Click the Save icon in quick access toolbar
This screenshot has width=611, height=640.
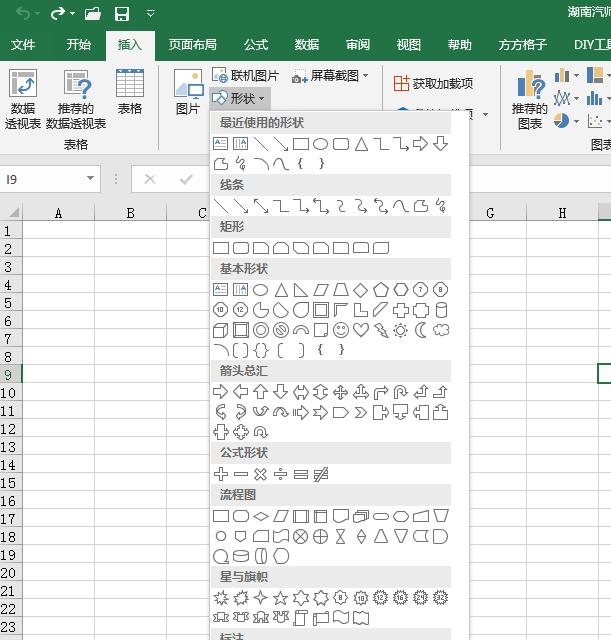point(122,14)
